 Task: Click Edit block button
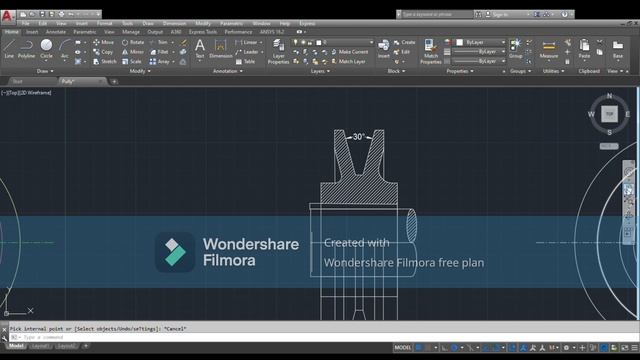[x=402, y=52]
